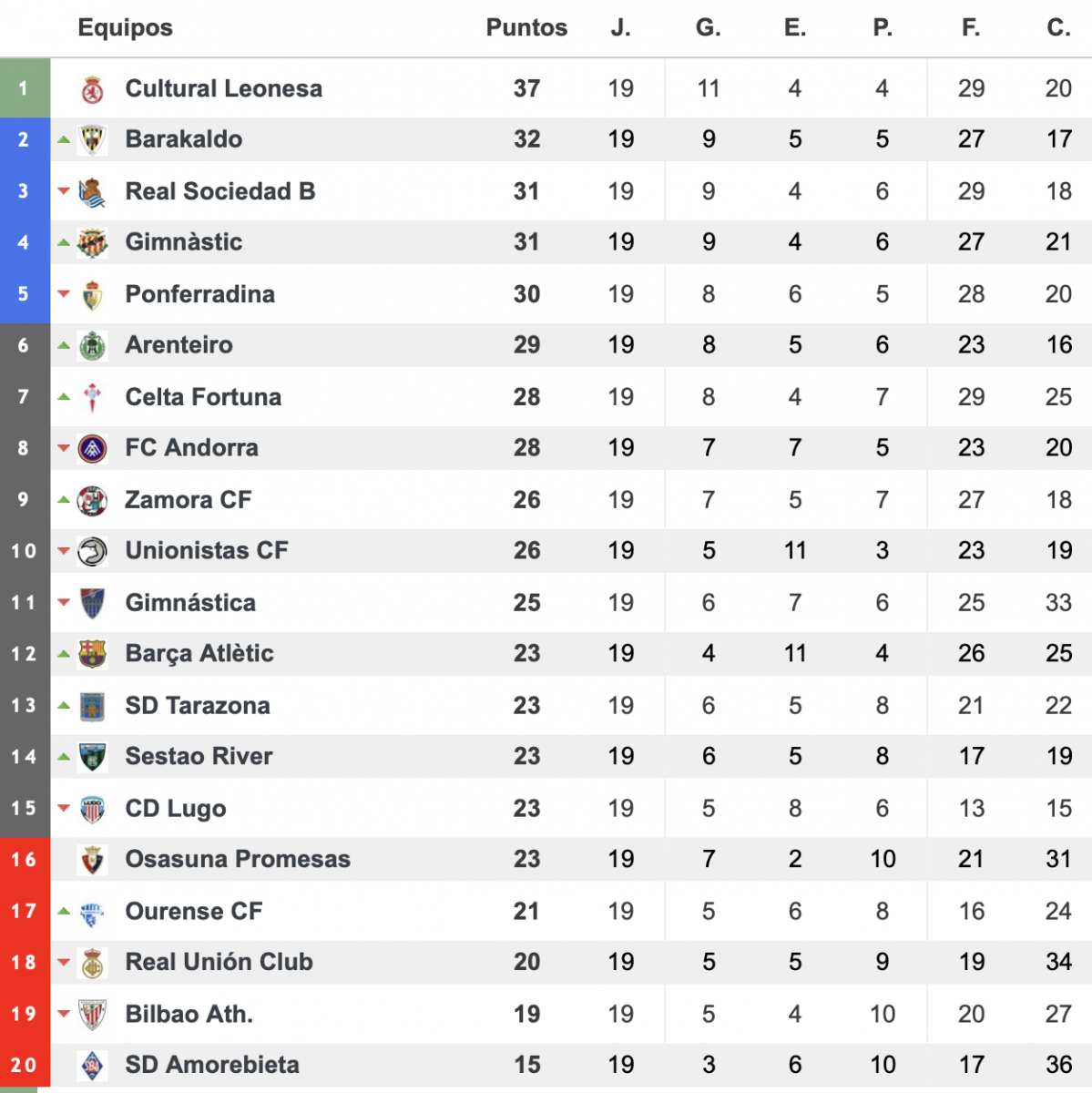Click red down arrow beside Ponferradina
1092x1093 pixels.
pos(64,294)
